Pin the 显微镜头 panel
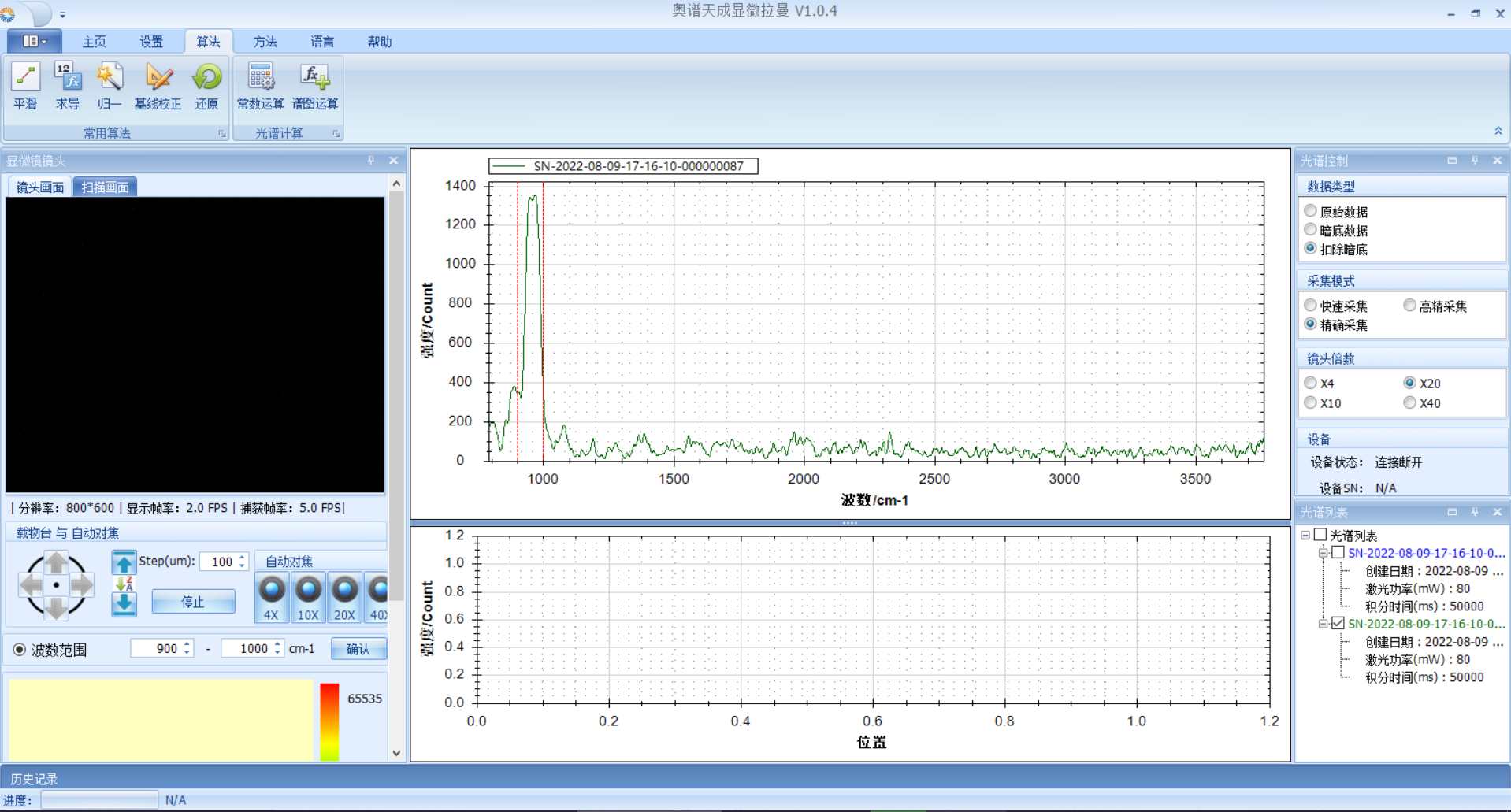1511x812 pixels. coord(371,161)
